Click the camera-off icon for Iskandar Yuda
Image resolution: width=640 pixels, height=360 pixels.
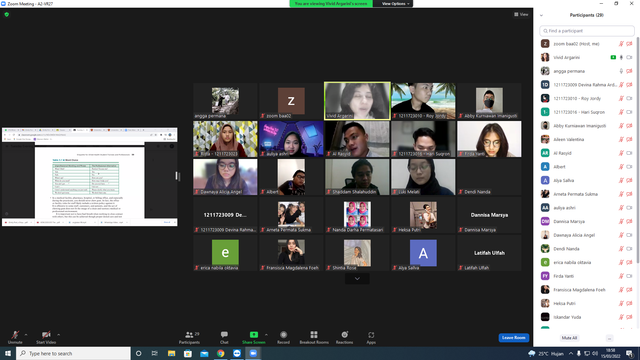629,317
